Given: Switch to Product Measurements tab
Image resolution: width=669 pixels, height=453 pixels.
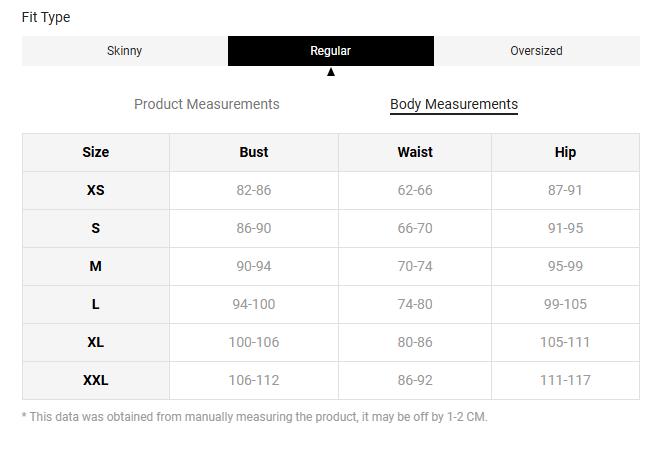Looking at the screenshot, I should click(x=207, y=104).
